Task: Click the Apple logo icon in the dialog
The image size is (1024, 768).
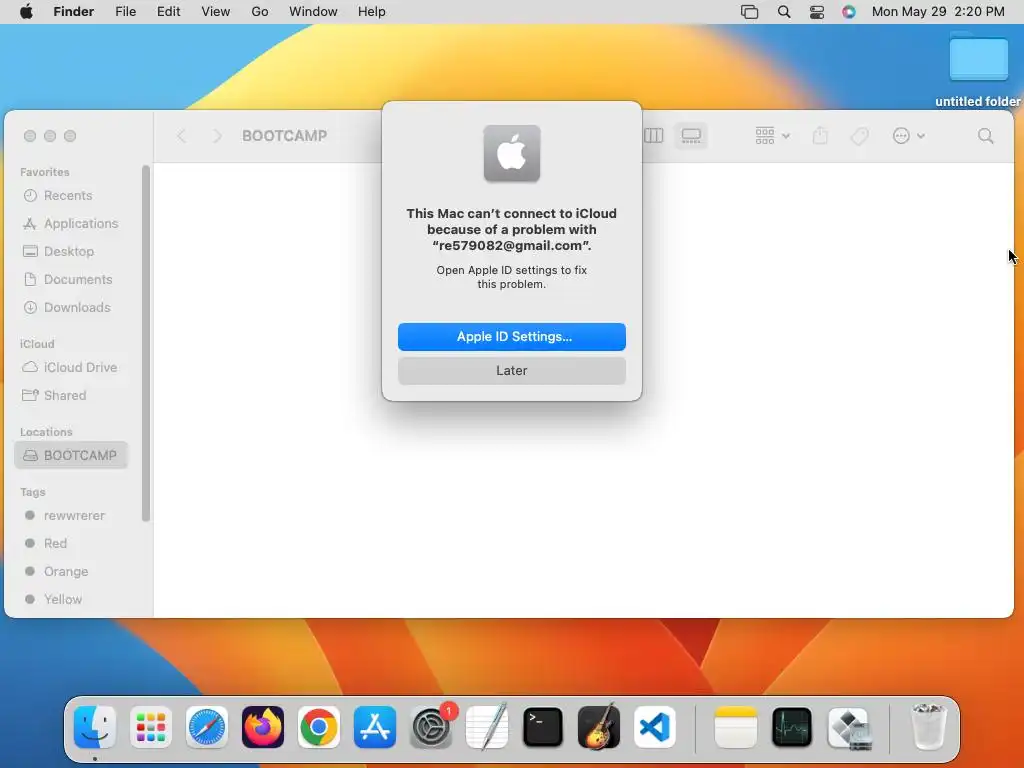Action: 511,153
